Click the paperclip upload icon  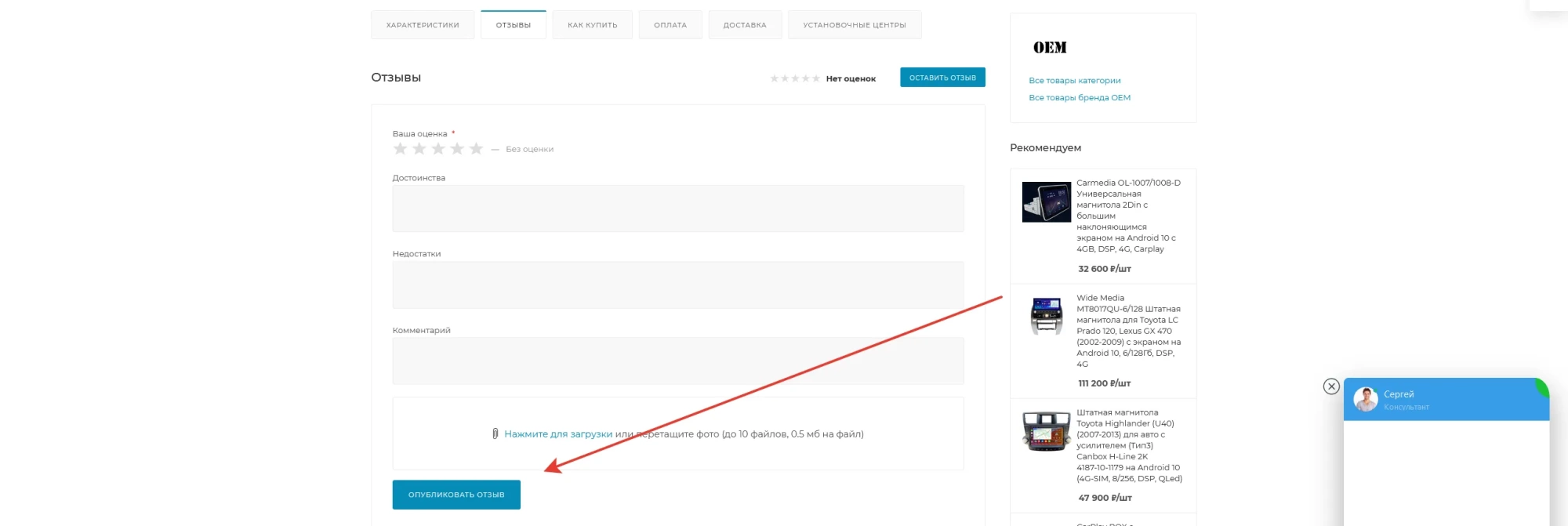(x=495, y=433)
